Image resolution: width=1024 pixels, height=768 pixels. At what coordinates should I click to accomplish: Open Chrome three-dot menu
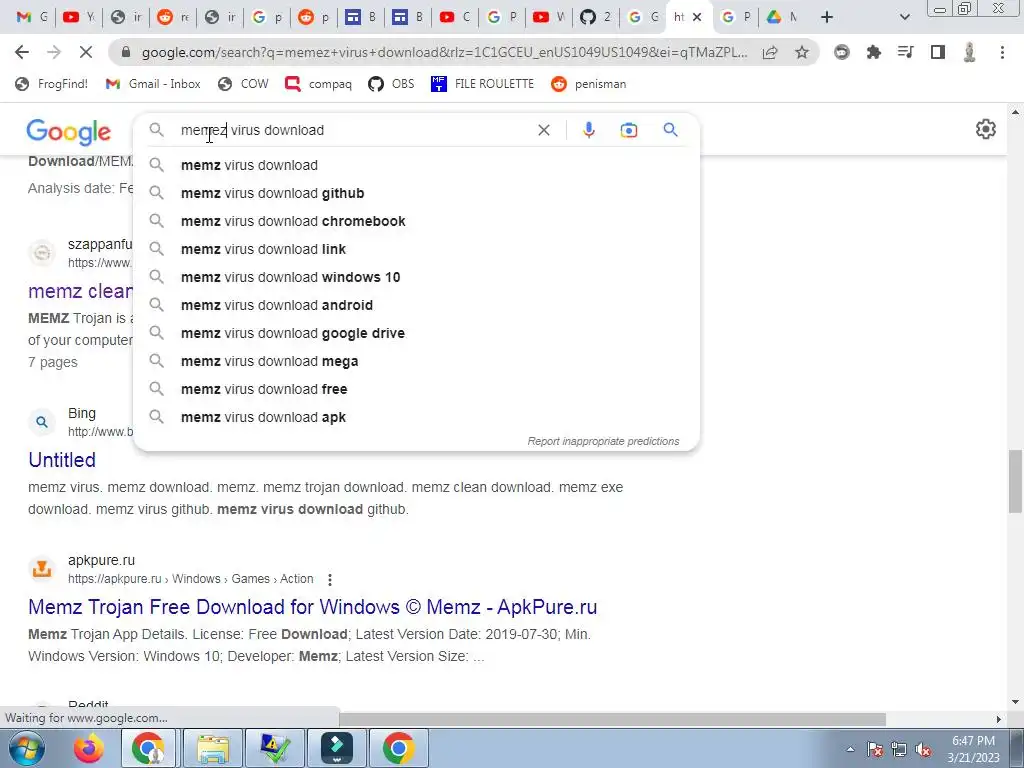(x=1002, y=52)
